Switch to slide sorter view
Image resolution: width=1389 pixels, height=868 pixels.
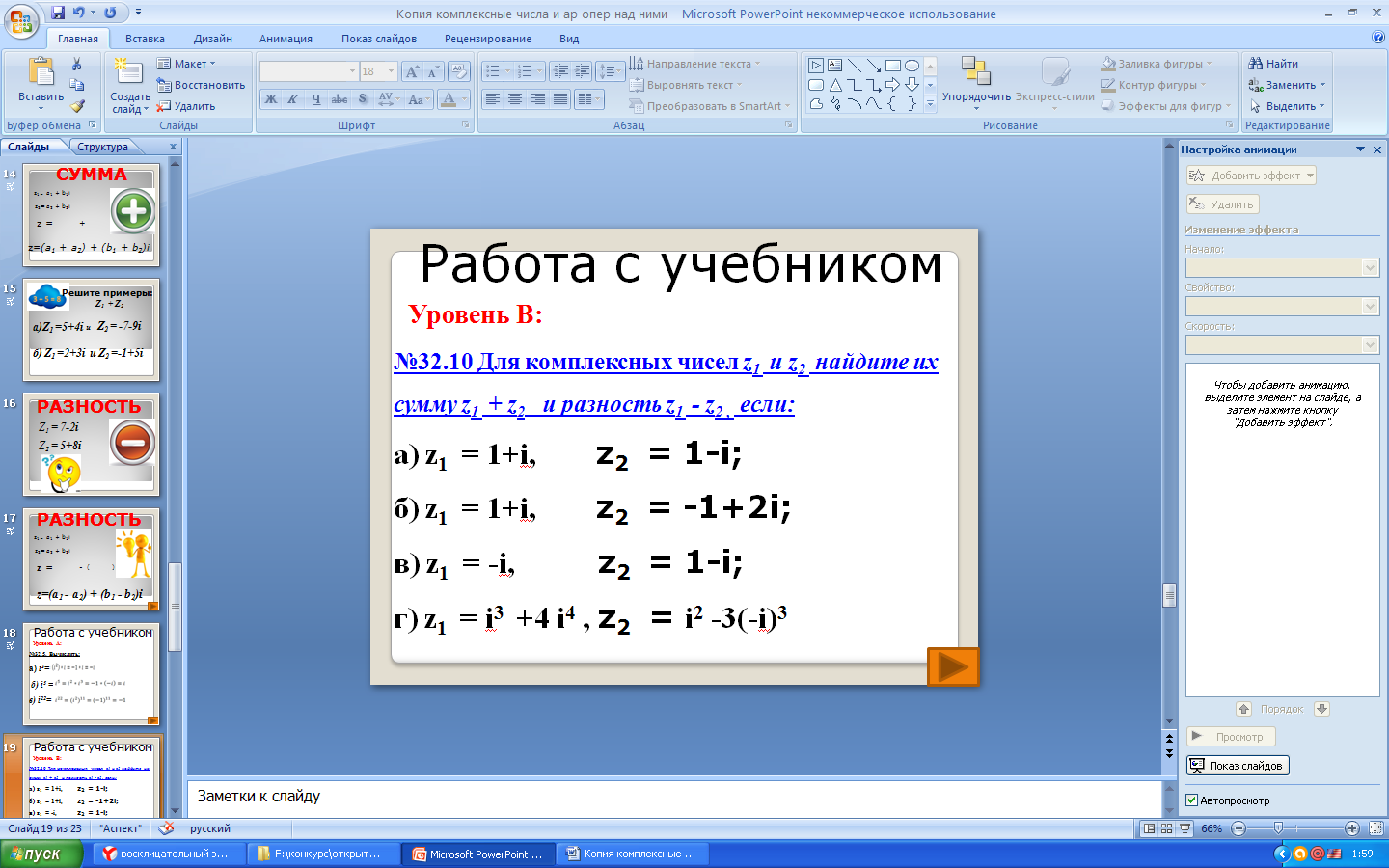pyautogui.click(x=1166, y=828)
